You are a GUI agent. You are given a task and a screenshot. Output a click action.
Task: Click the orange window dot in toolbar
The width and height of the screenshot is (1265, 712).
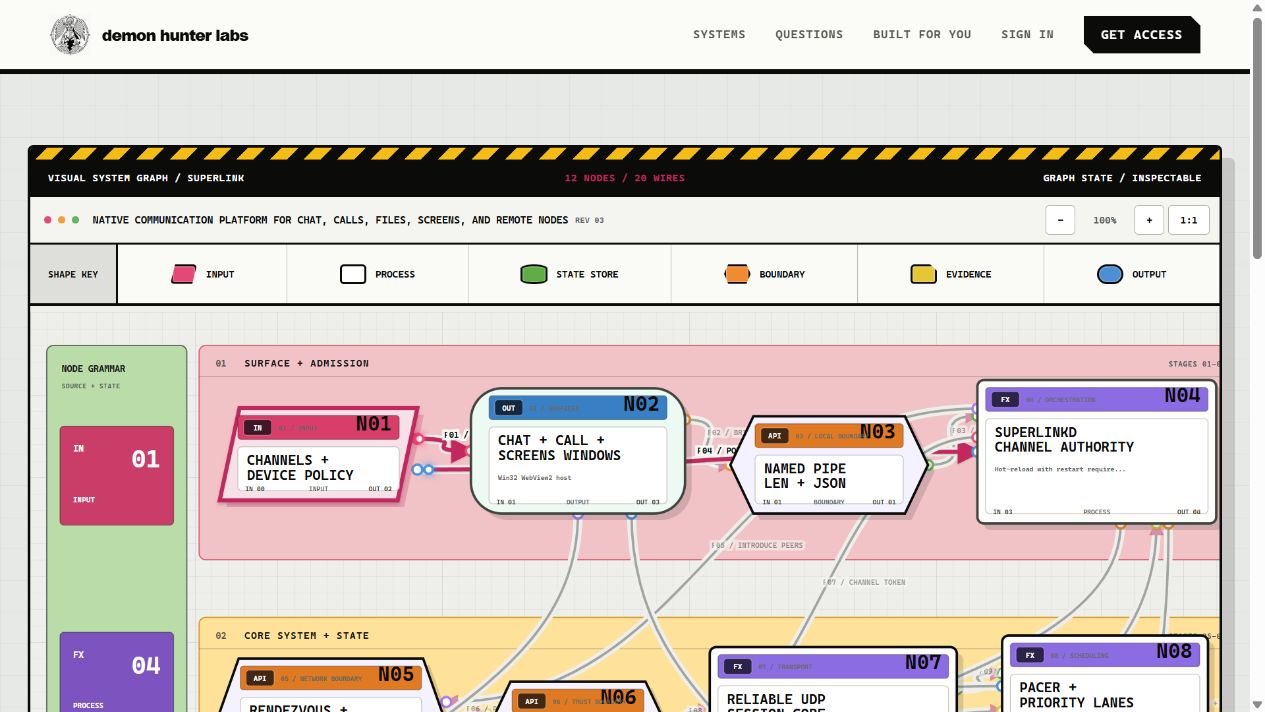click(61, 220)
